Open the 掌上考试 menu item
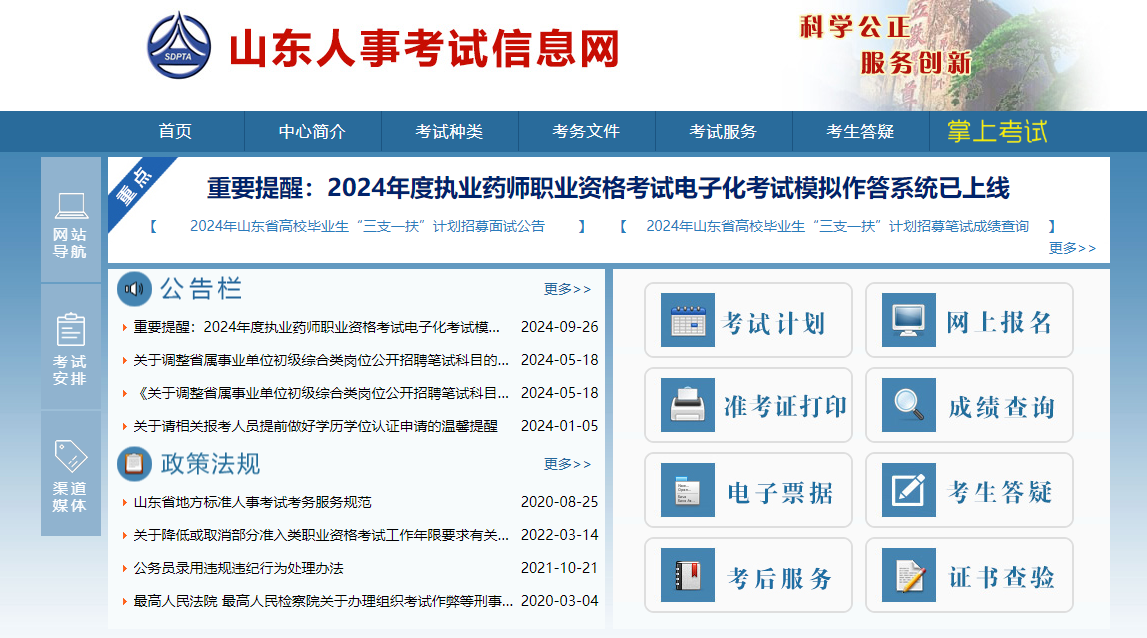1147x638 pixels. 997,132
